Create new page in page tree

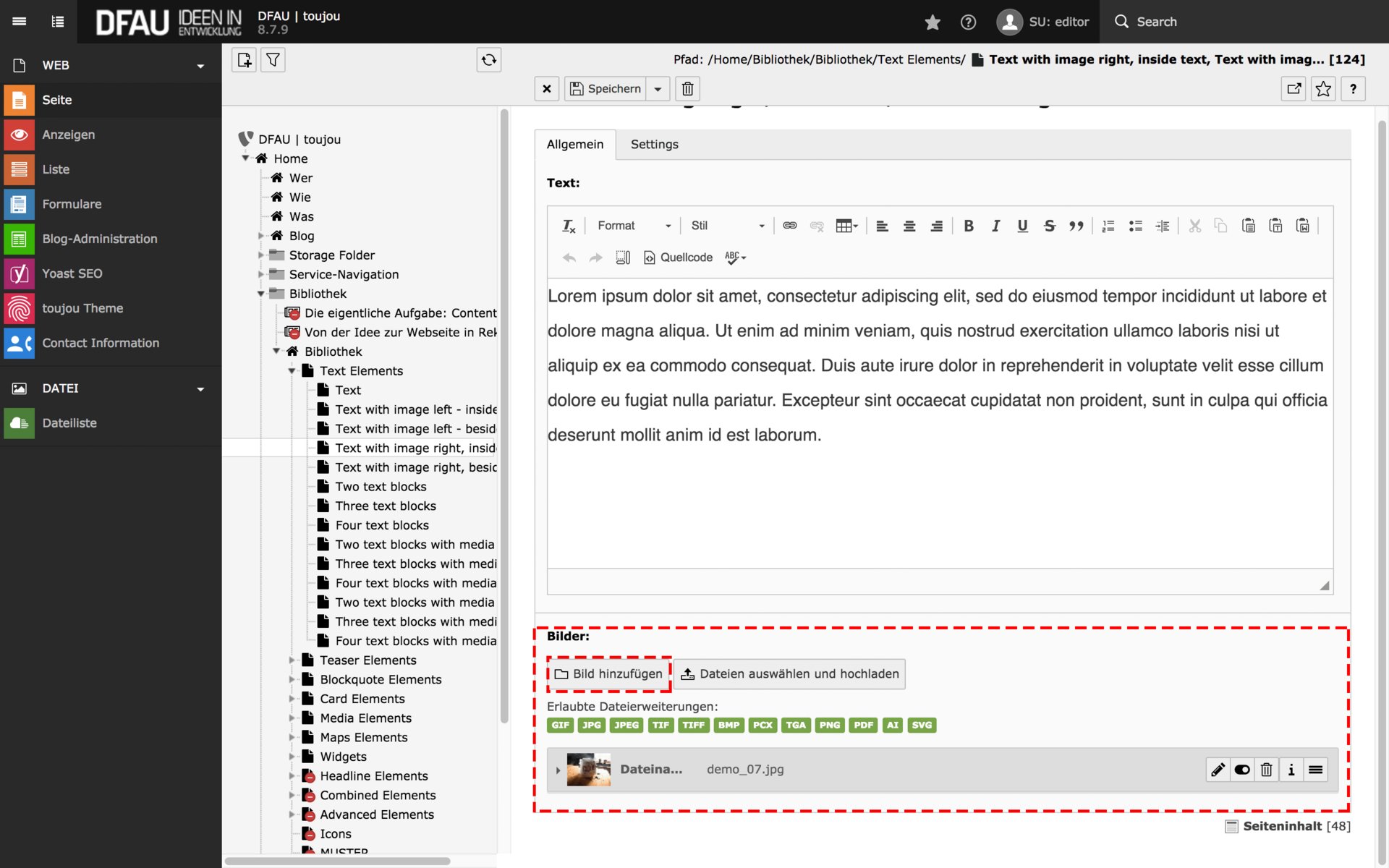(245, 60)
